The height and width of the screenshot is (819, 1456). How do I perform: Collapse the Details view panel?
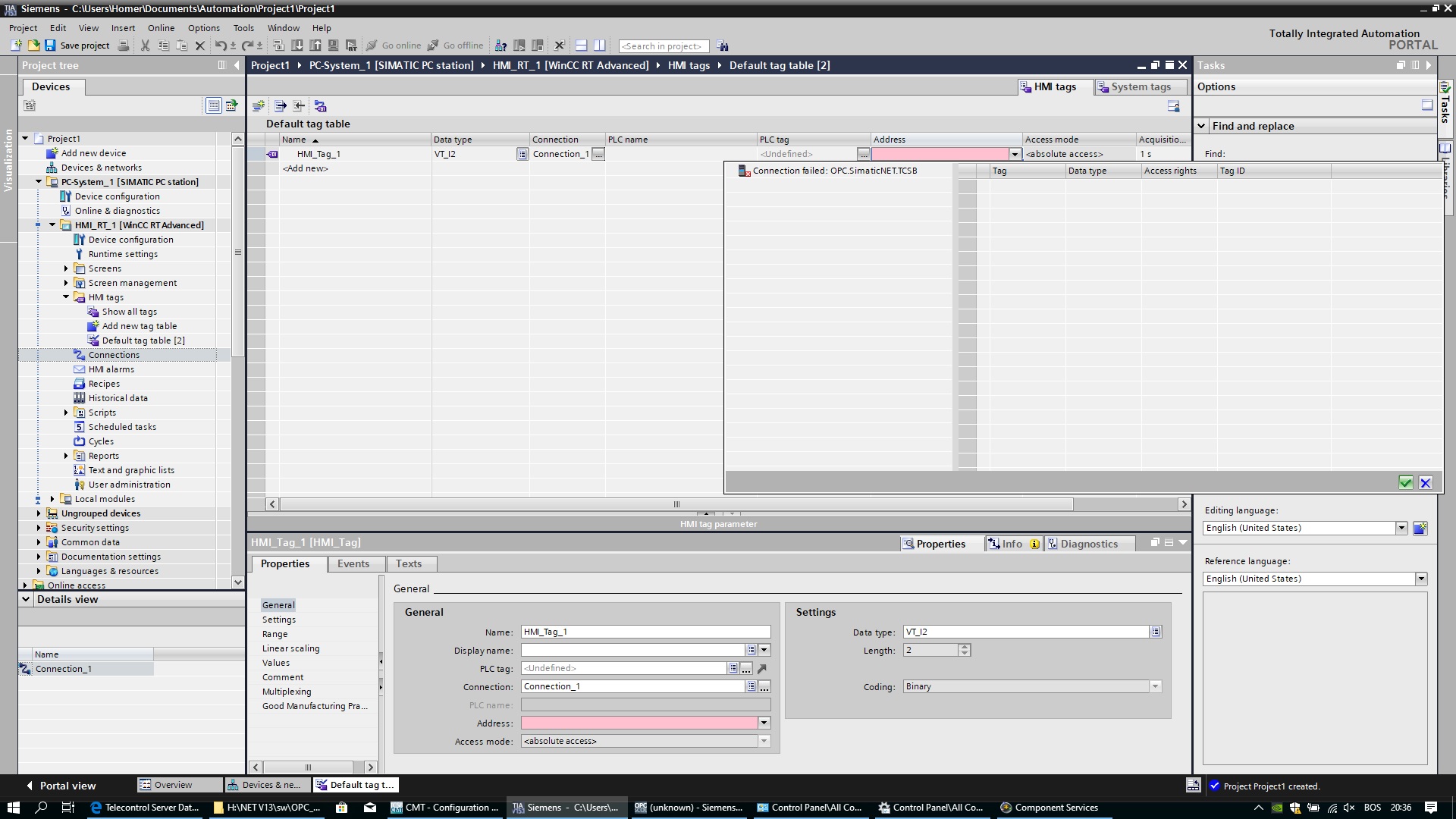(26, 599)
